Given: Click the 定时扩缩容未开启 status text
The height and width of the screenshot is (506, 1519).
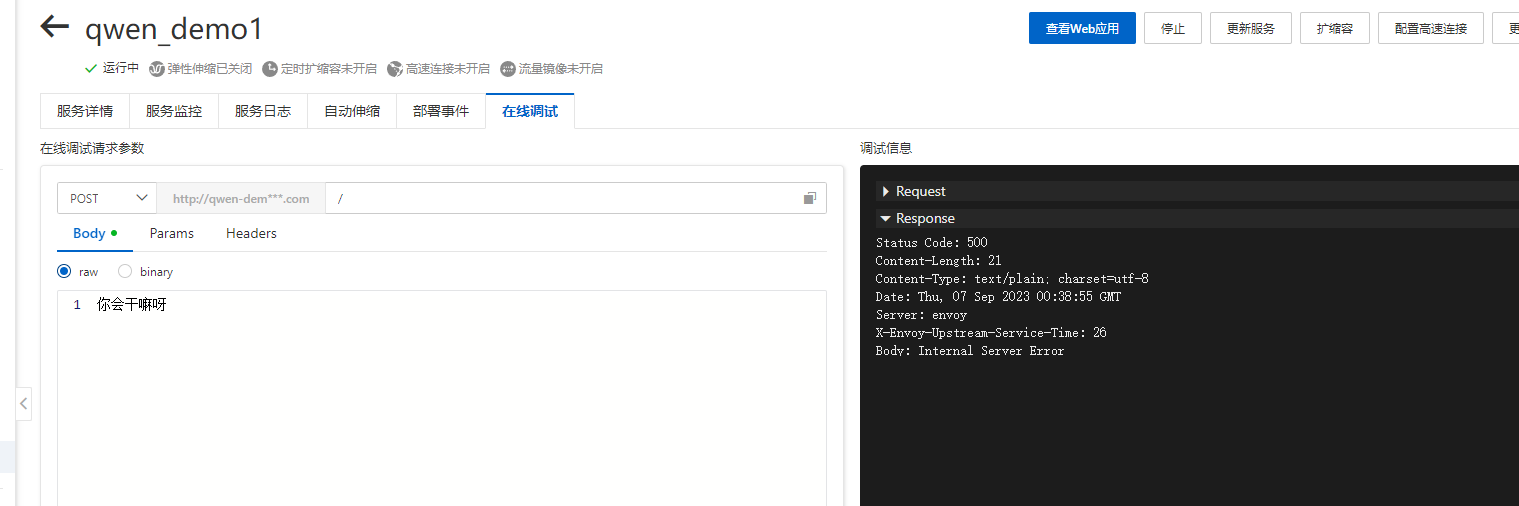Looking at the screenshot, I should [329, 69].
